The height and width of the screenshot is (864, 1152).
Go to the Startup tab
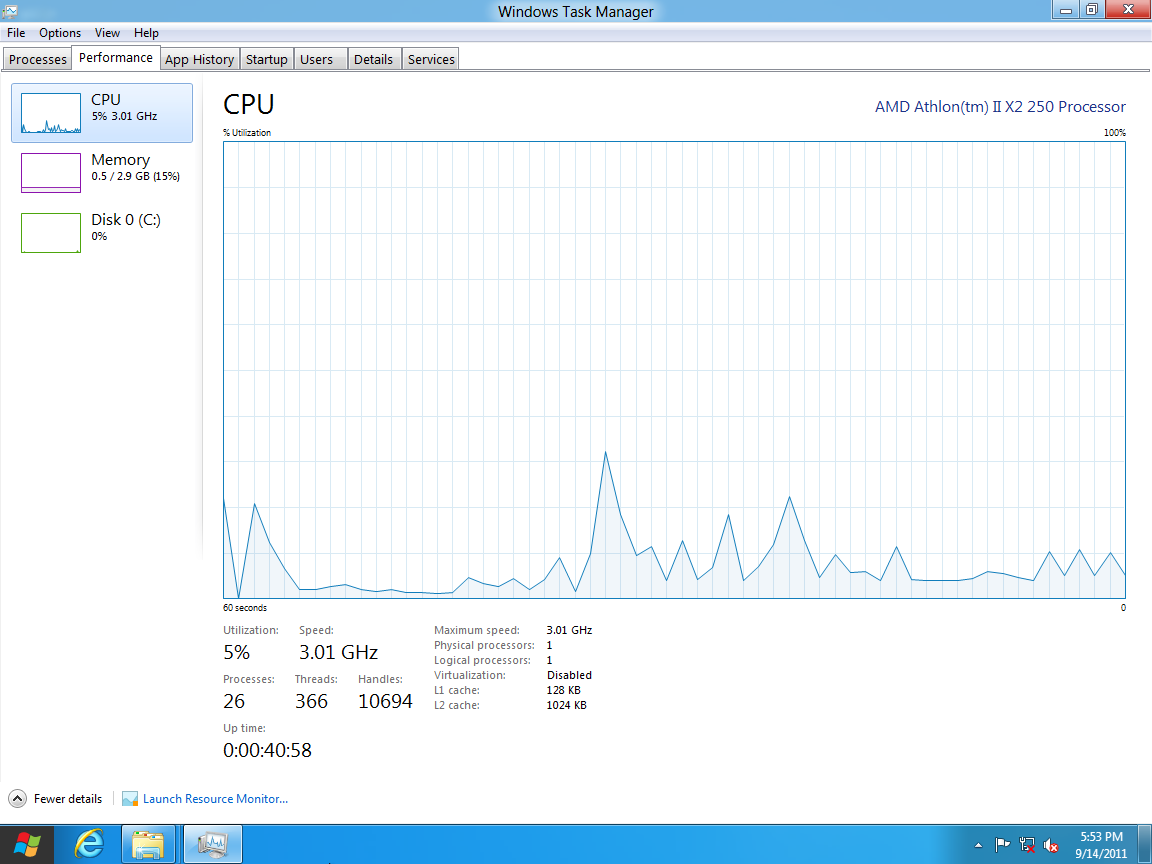tap(267, 60)
